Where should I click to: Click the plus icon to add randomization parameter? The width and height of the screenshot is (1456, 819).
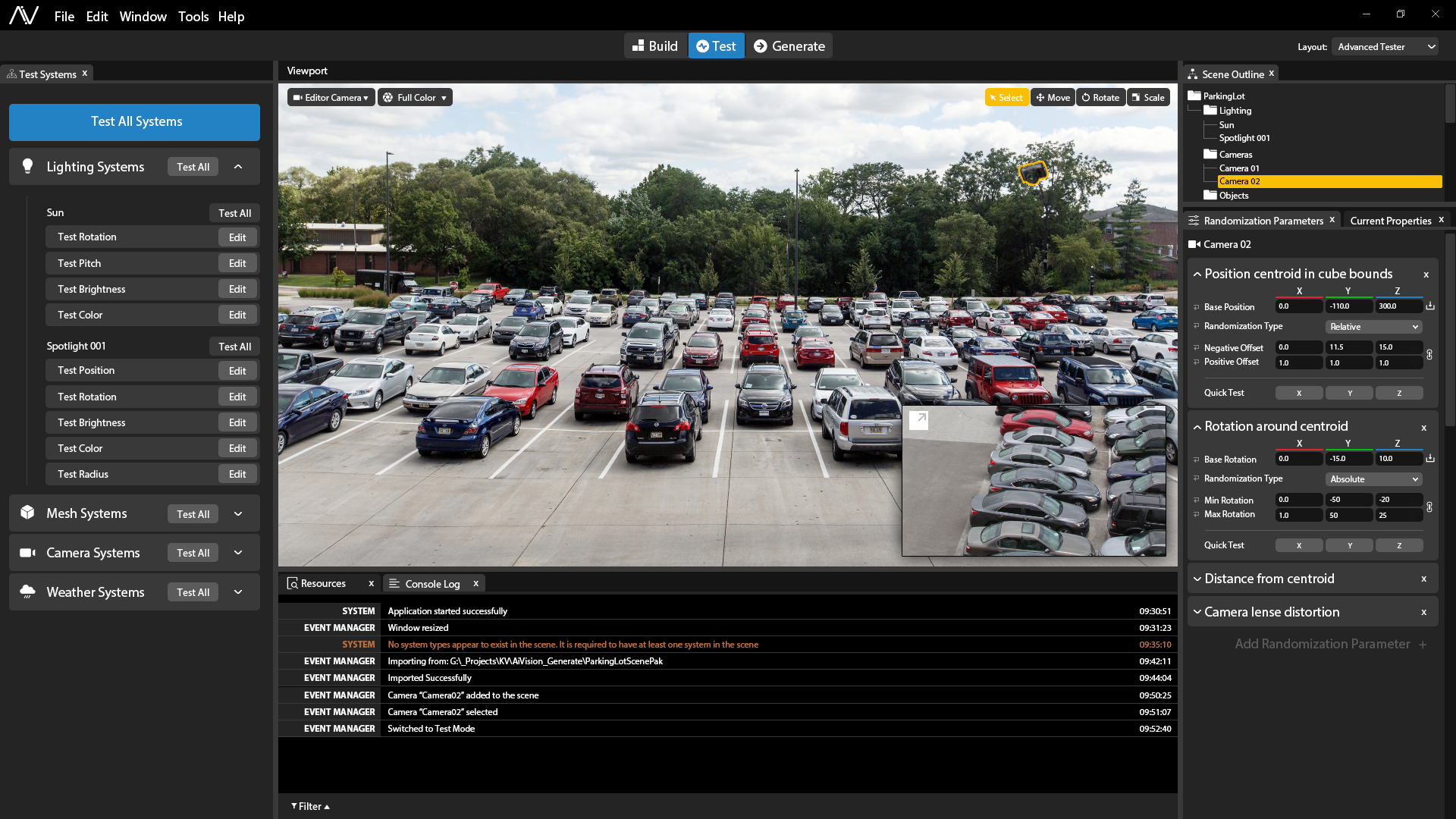pyautogui.click(x=1423, y=645)
